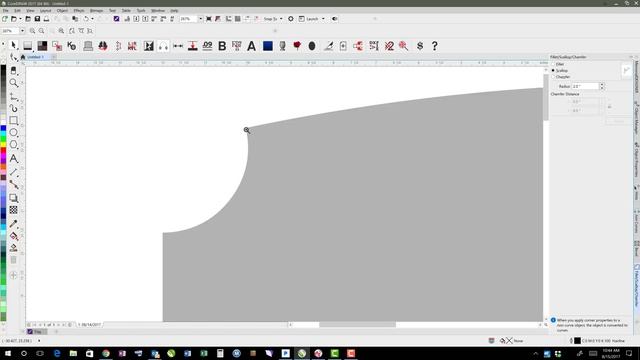640x360 pixels.
Task: Pick the blue swatch in color palette
Action: 3,129
